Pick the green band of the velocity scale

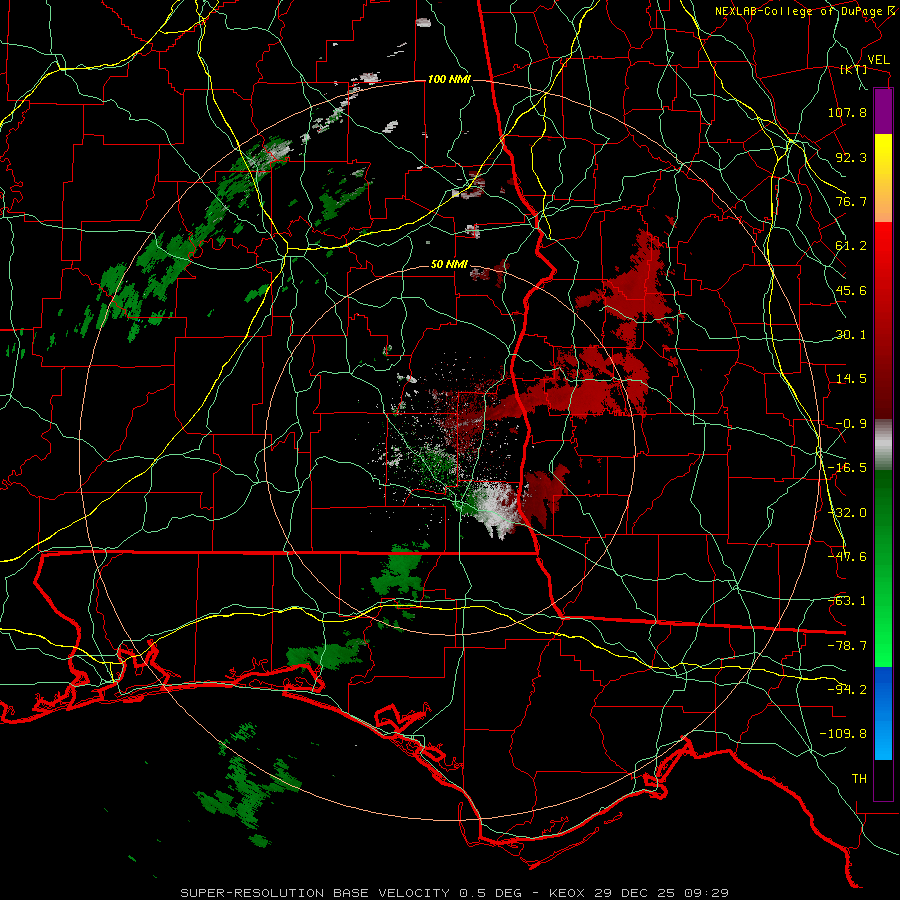[x=883, y=568]
